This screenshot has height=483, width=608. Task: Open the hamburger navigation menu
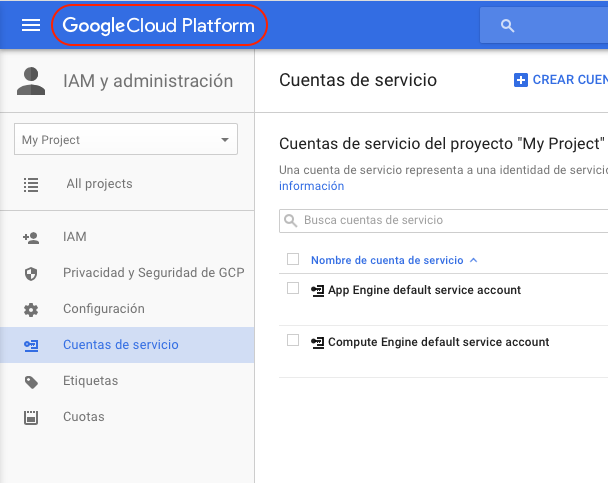[x=31, y=26]
